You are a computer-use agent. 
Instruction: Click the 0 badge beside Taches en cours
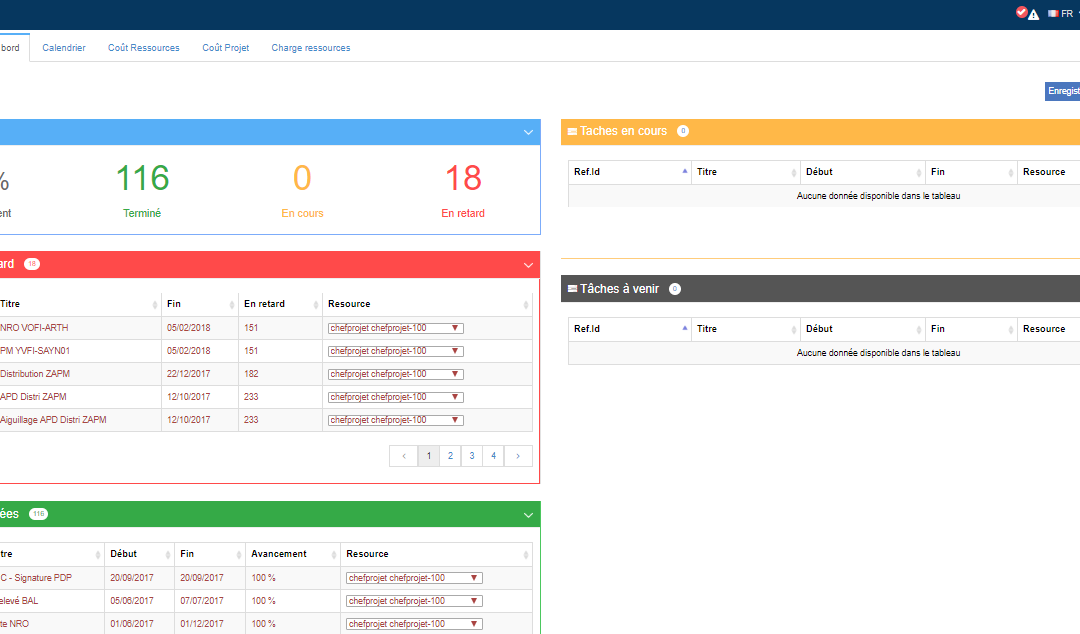pos(683,131)
